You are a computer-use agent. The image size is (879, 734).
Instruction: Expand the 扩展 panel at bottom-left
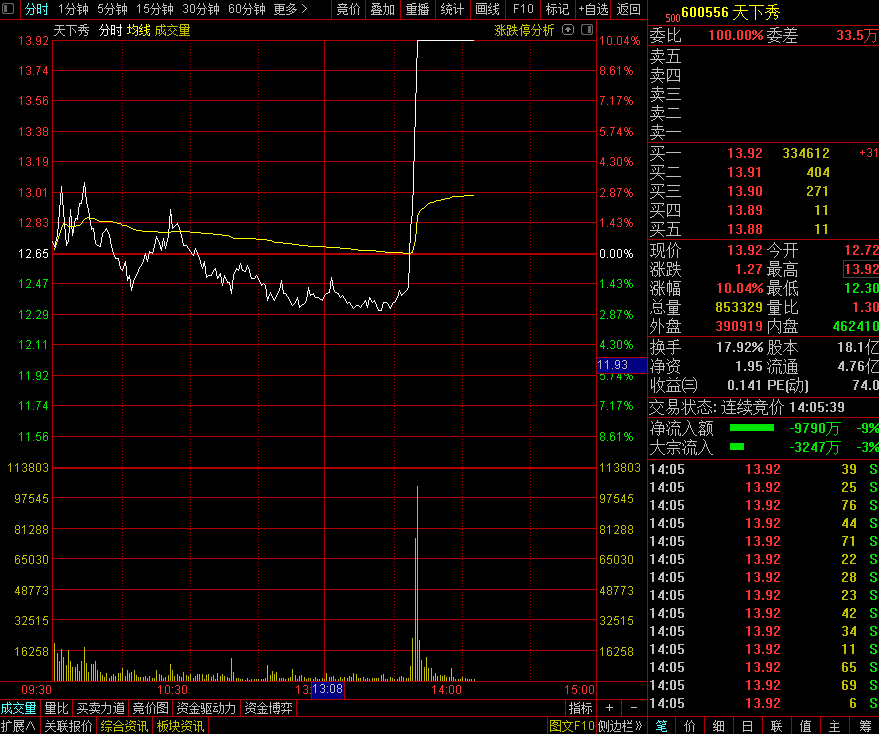click(x=18, y=726)
